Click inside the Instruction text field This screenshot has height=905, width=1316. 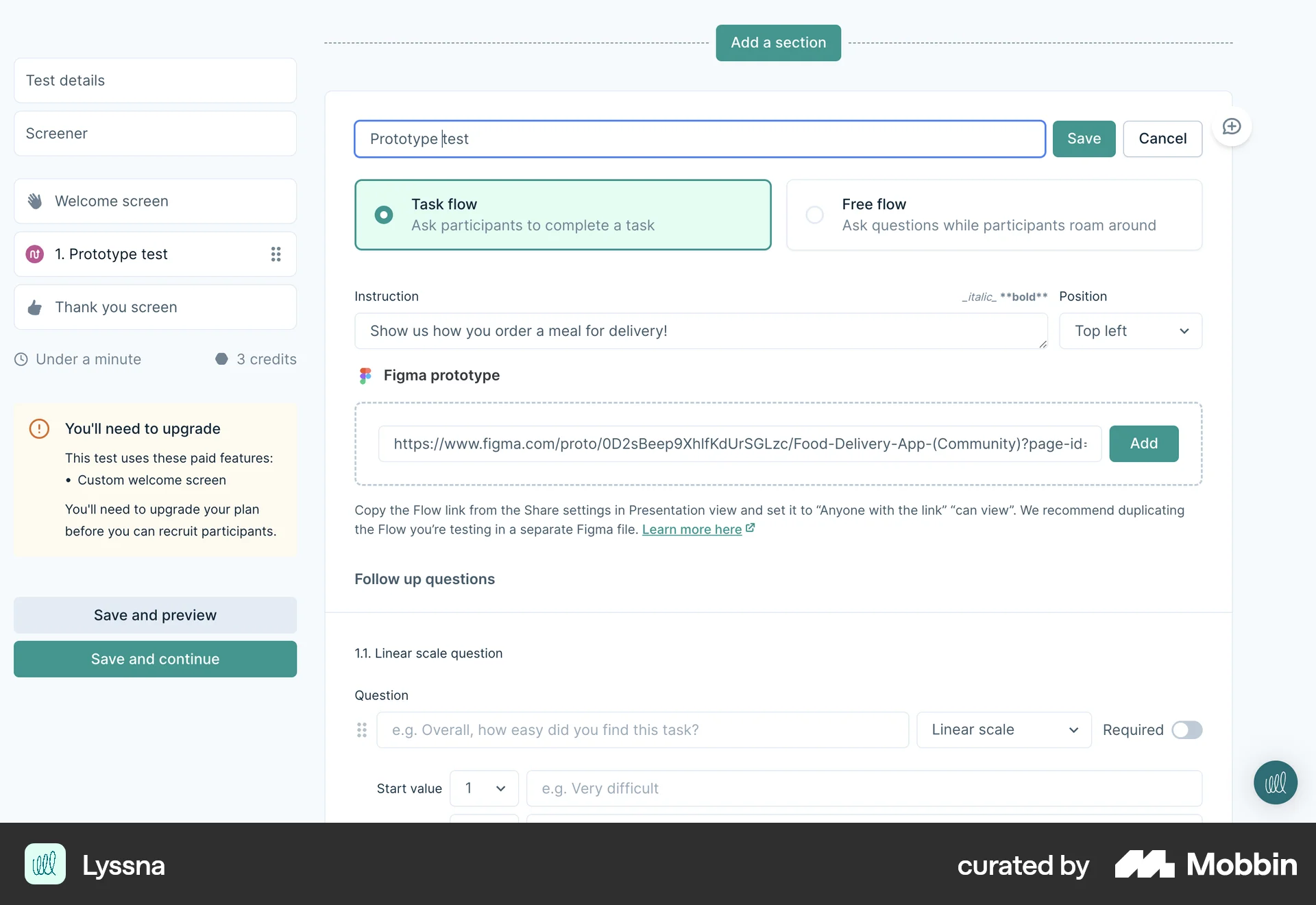pos(699,331)
